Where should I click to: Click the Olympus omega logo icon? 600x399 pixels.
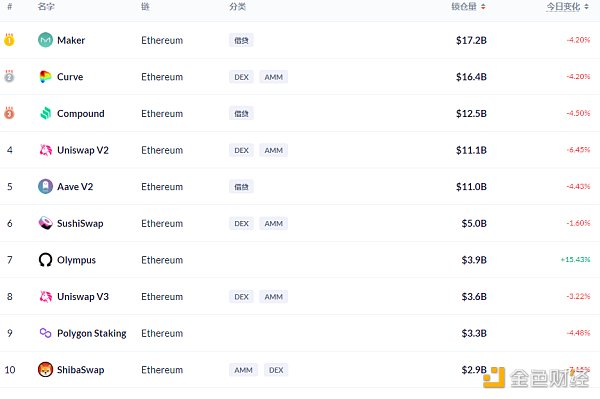point(45,260)
